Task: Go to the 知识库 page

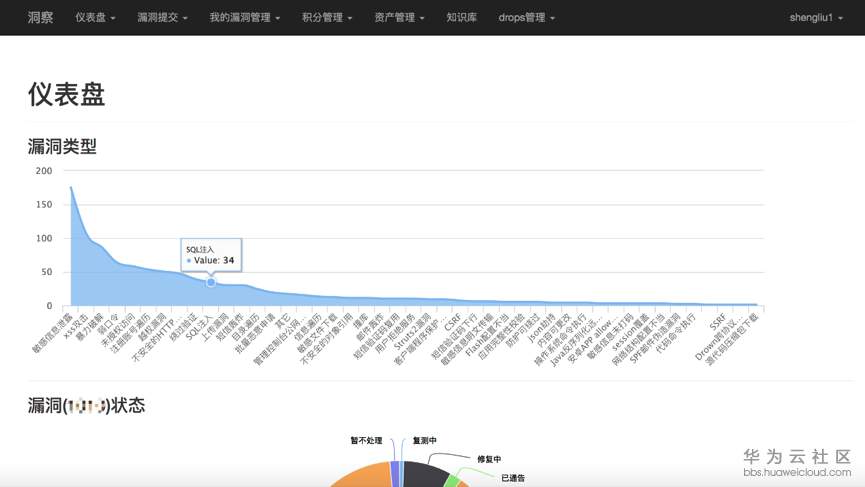Action: 461,18
